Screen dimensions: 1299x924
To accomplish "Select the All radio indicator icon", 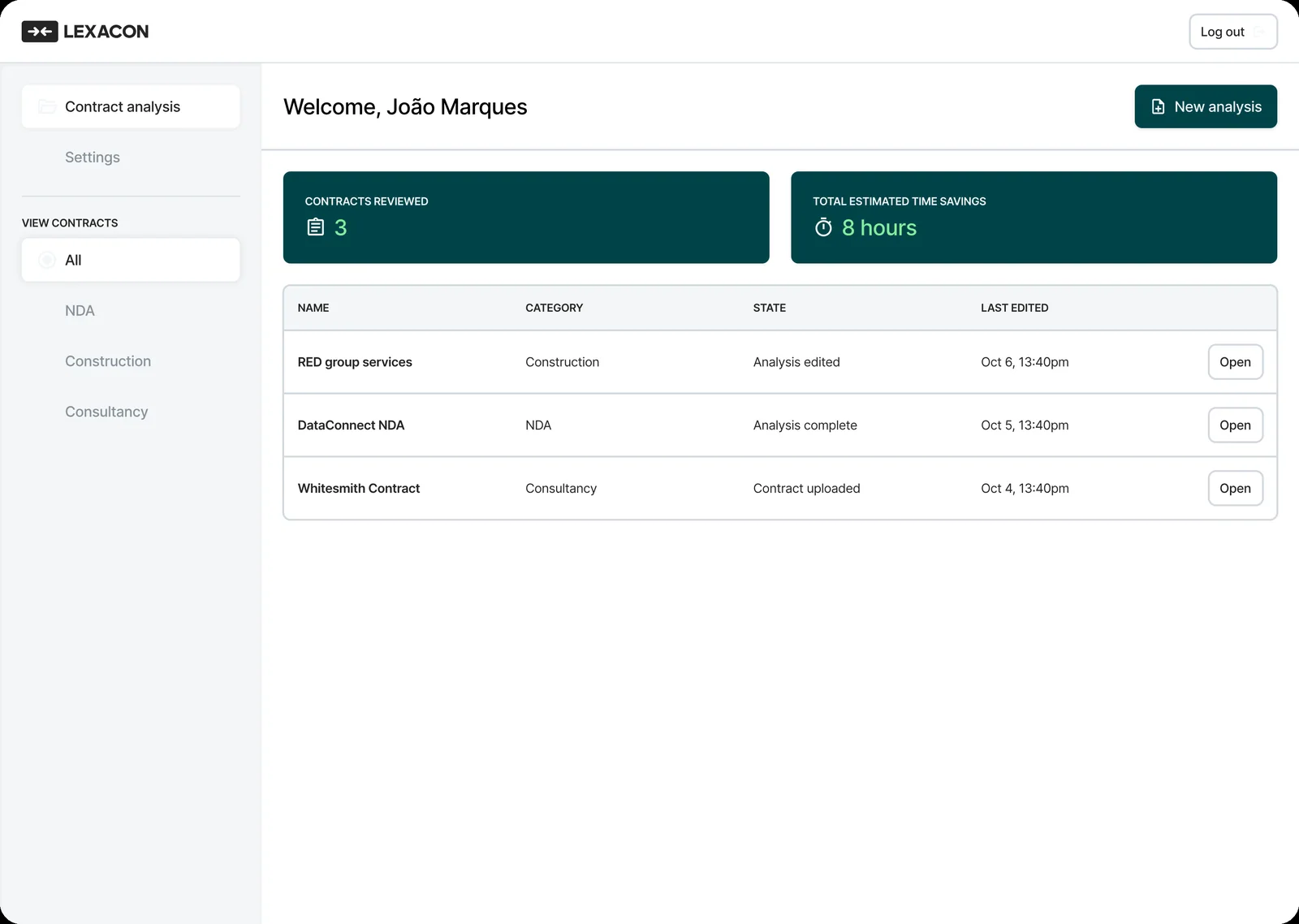I will point(47,260).
